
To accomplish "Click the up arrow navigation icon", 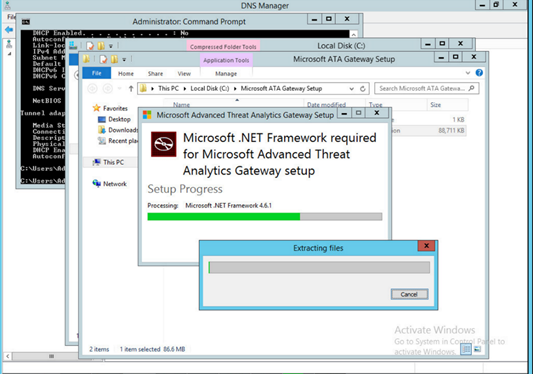I will [131, 89].
